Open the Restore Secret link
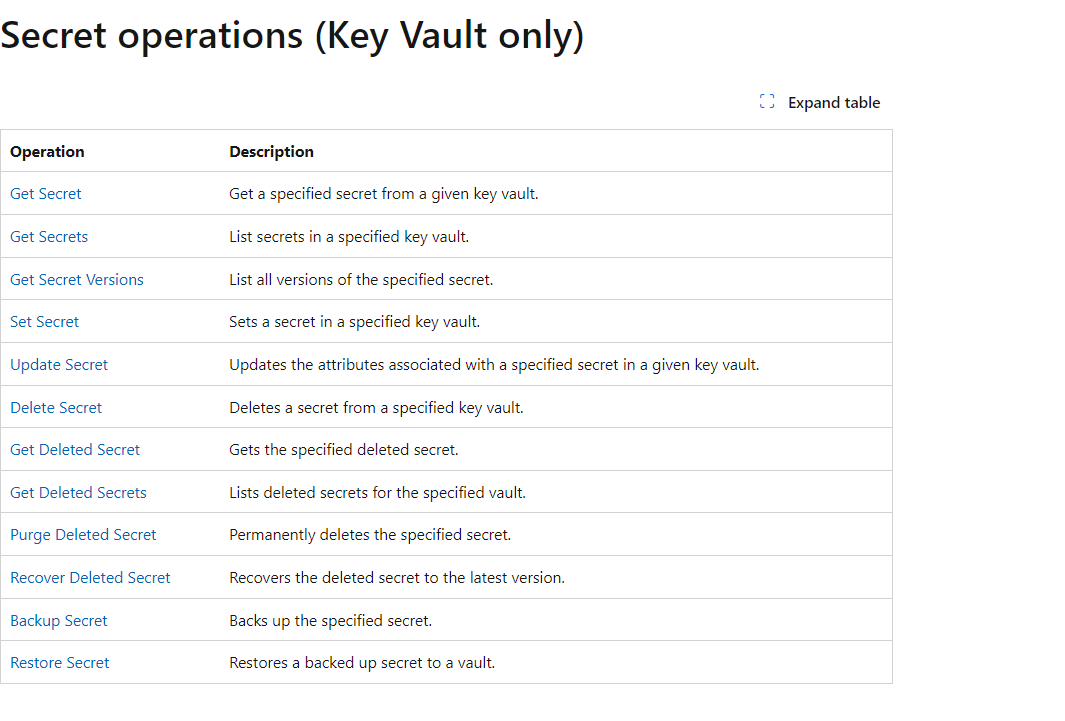1065x721 pixels. [x=59, y=662]
